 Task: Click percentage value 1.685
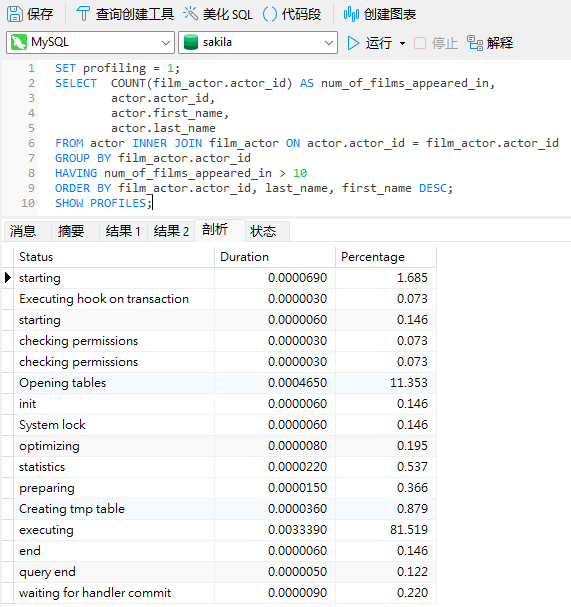tap(412, 278)
